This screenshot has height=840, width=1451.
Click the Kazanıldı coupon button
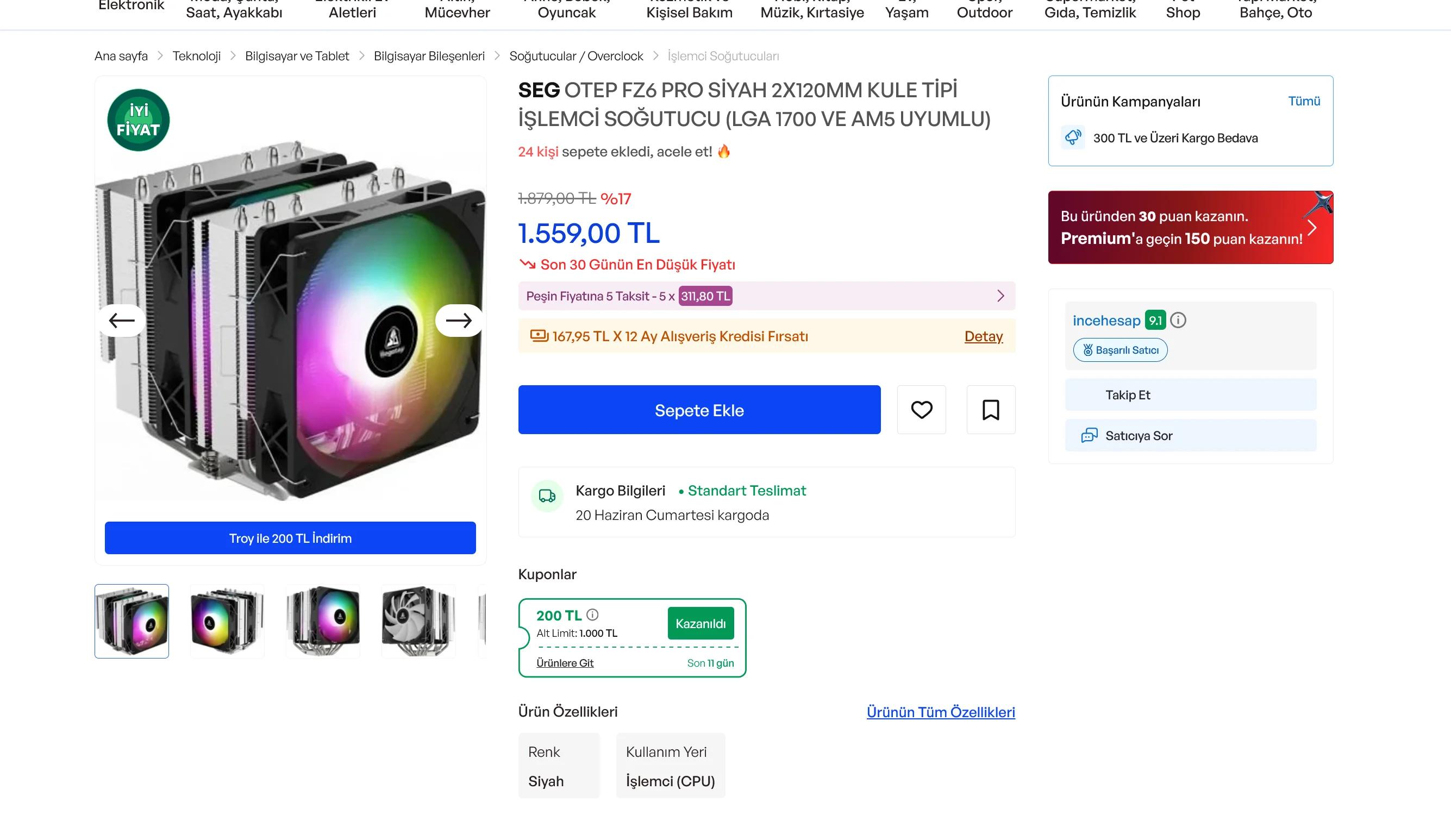coord(700,624)
